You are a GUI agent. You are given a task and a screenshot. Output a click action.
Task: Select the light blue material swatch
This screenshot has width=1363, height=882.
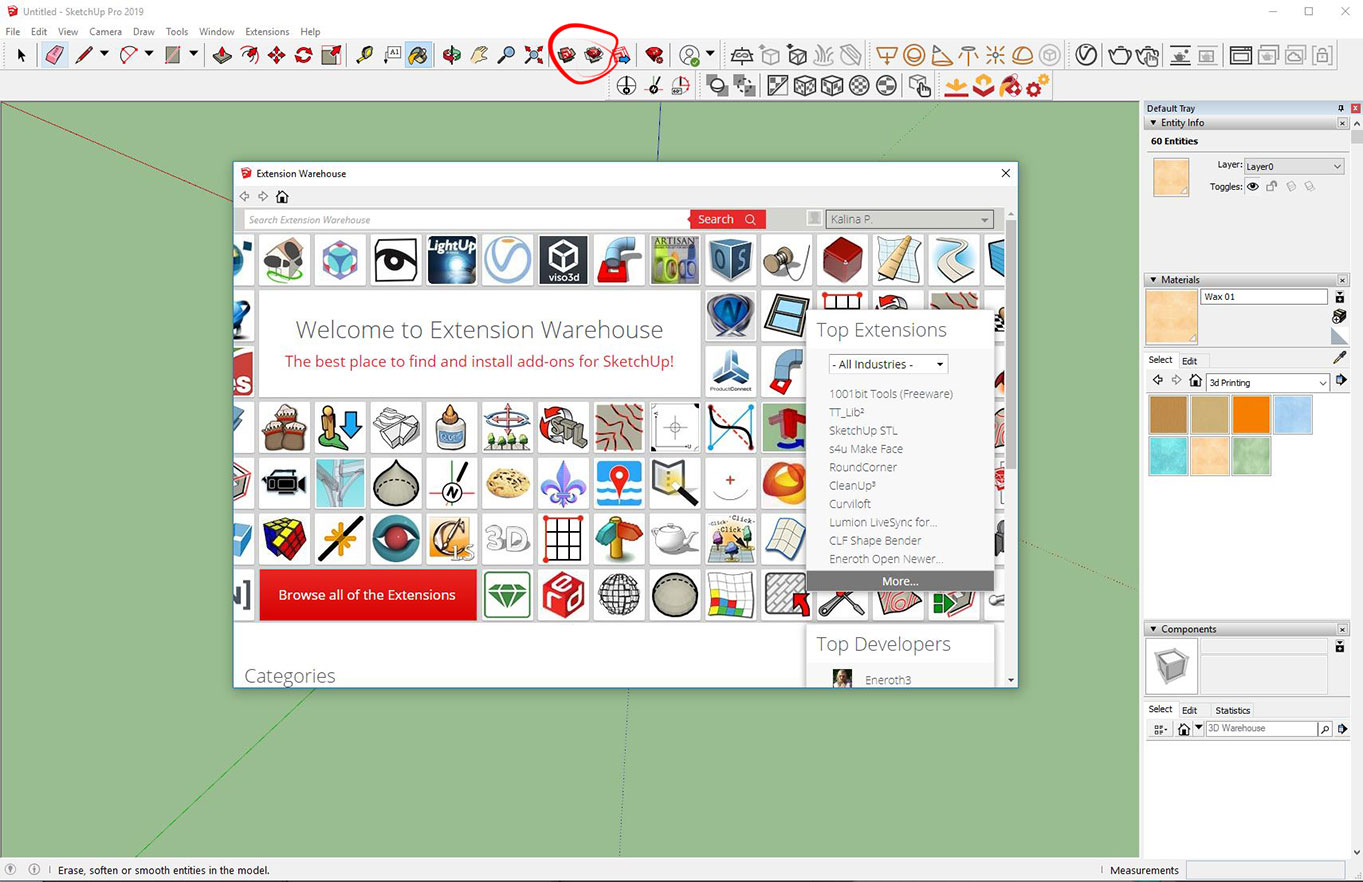pos(1293,414)
